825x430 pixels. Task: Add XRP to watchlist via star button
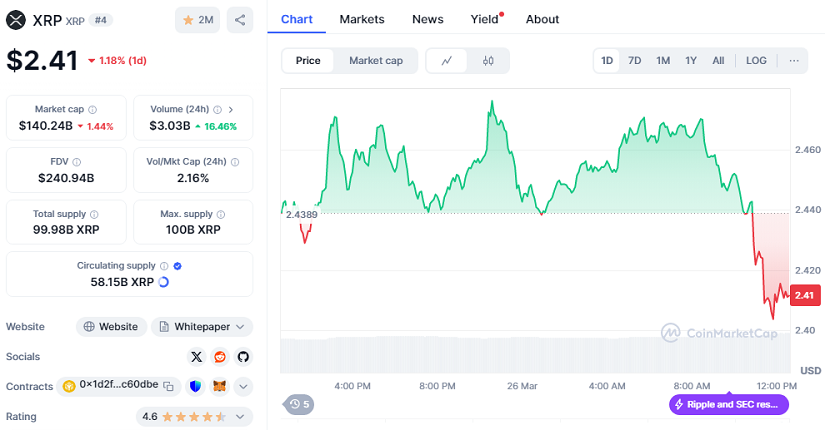(197, 20)
